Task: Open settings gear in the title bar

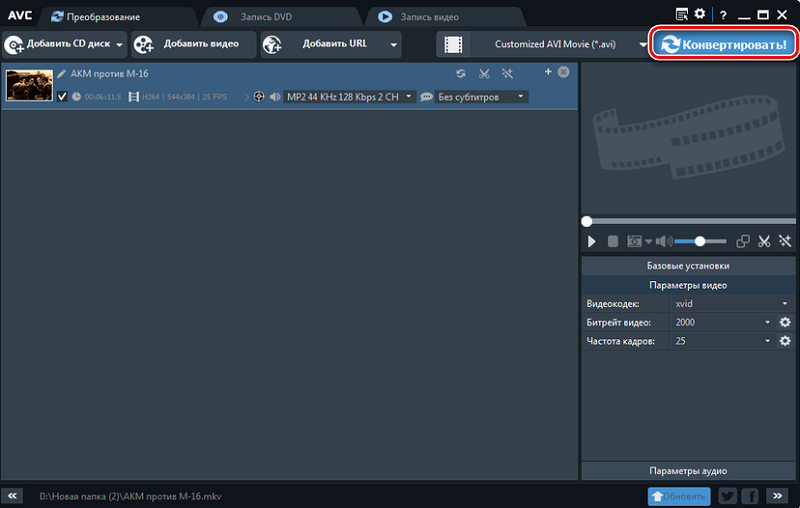Action: coord(700,14)
